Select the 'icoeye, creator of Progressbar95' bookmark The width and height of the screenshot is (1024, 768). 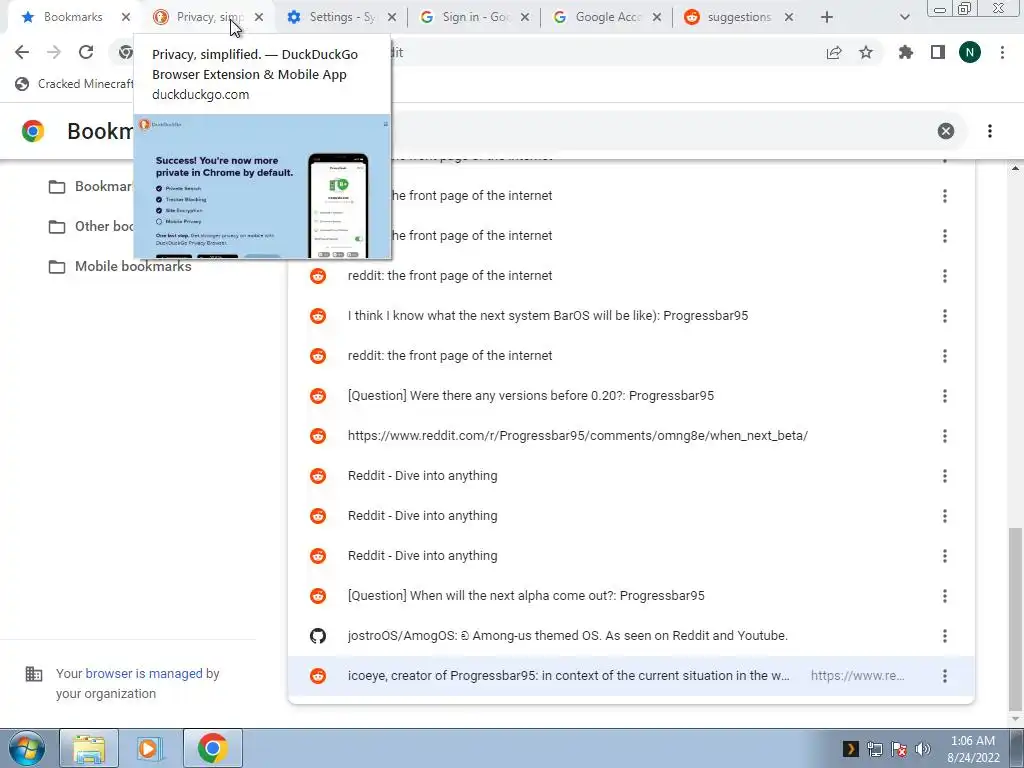point(631,676)
